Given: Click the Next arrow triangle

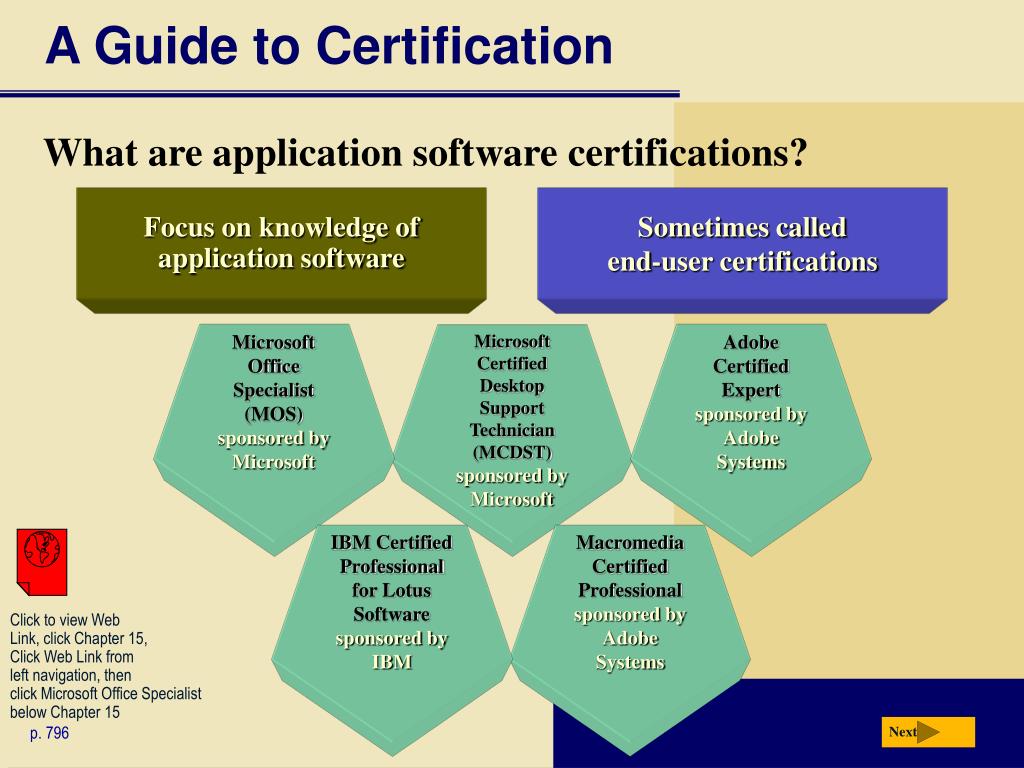Looking at the screenshot, I should pos(928,732).
